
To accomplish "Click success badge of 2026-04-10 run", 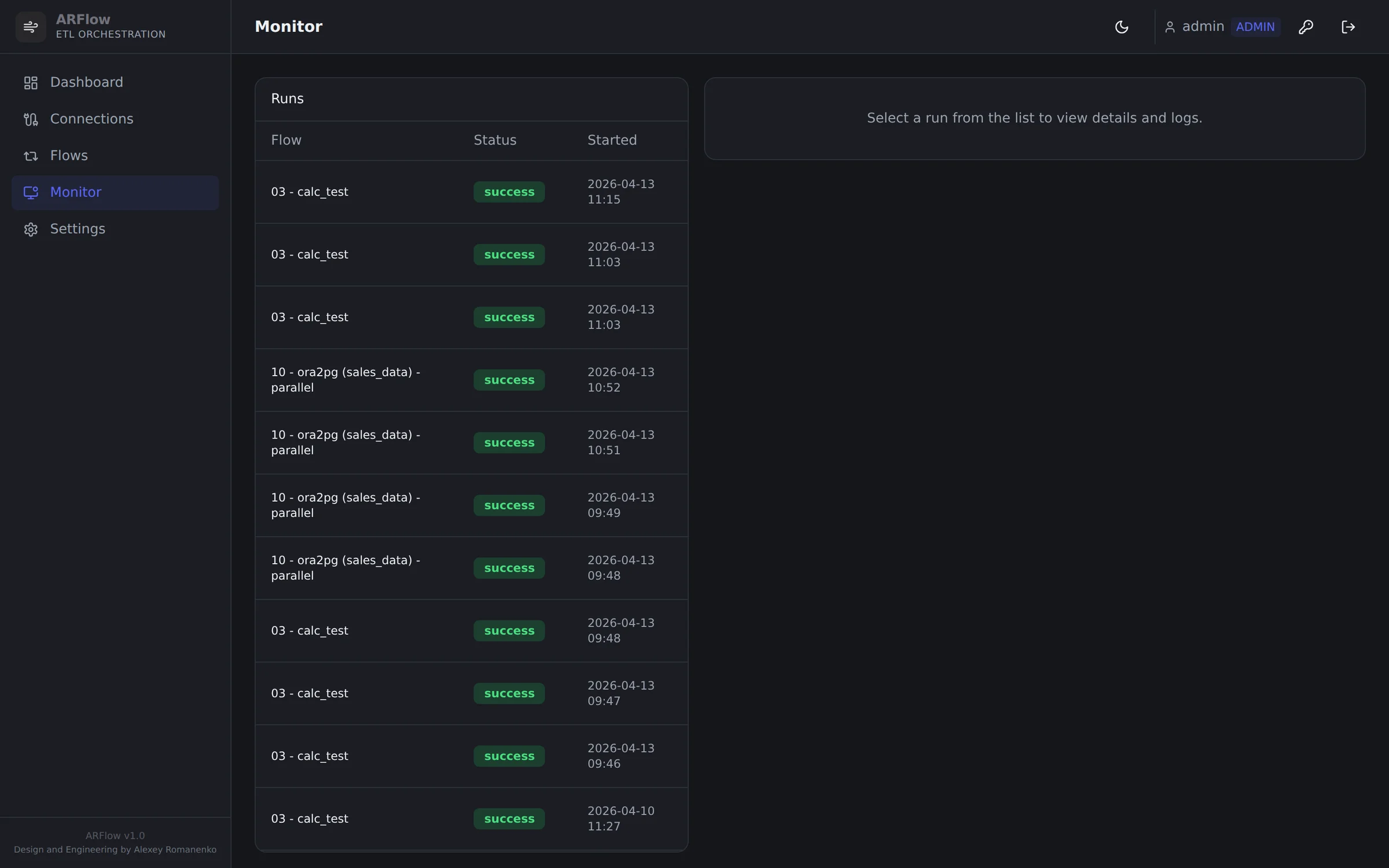I will 509,818.
